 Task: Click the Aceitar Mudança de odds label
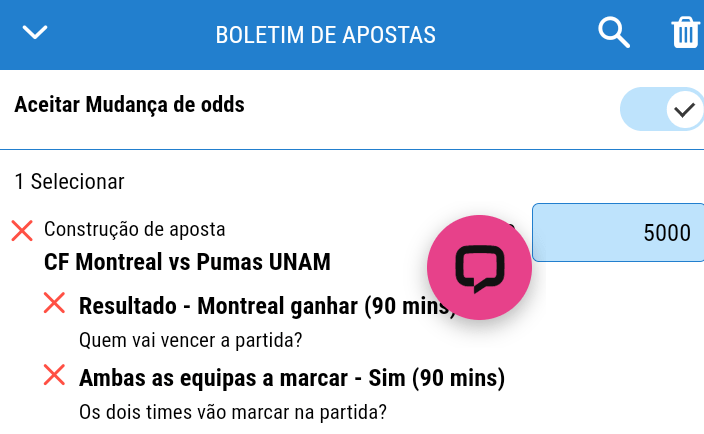129,105
